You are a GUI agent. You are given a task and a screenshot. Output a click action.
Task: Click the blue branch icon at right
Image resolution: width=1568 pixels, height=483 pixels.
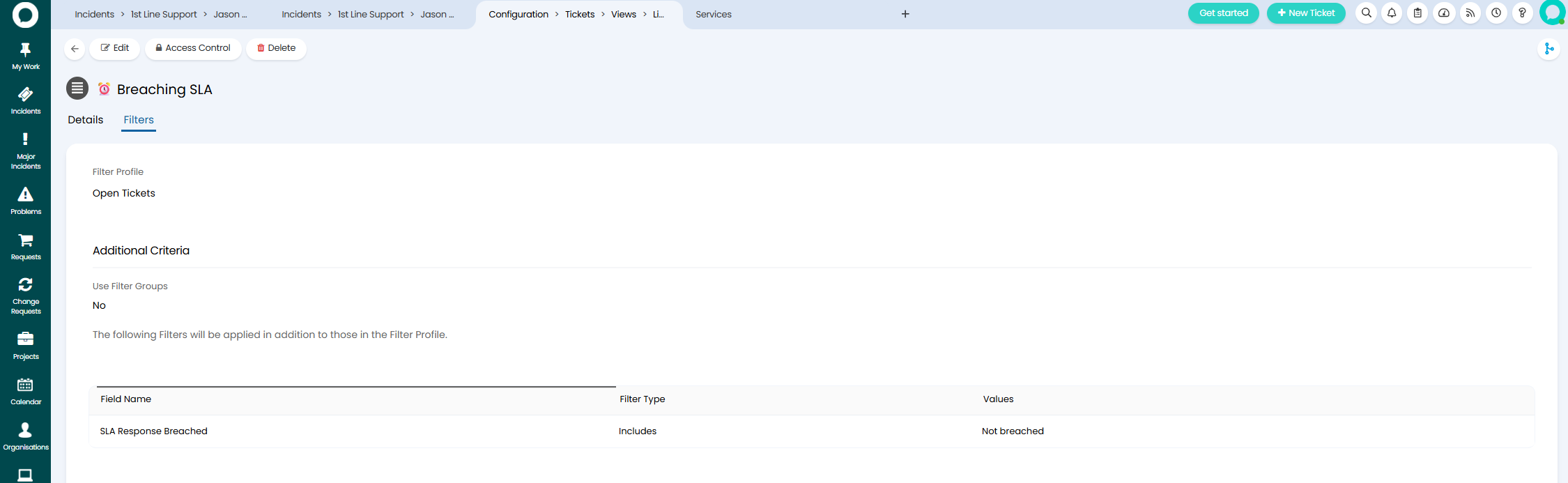tap(1548, 49)
